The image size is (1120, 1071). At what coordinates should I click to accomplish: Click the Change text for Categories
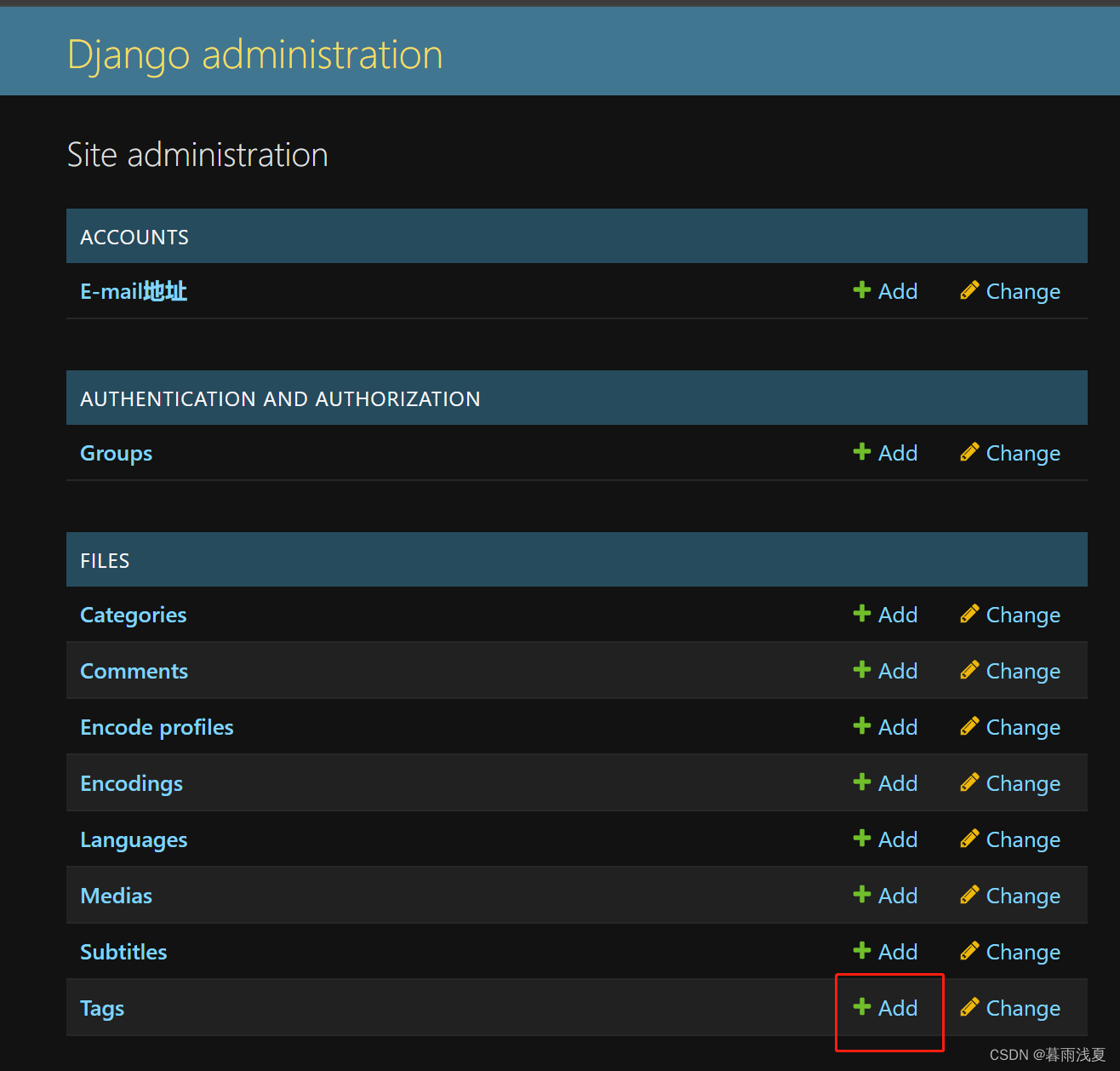[1023, 615]
